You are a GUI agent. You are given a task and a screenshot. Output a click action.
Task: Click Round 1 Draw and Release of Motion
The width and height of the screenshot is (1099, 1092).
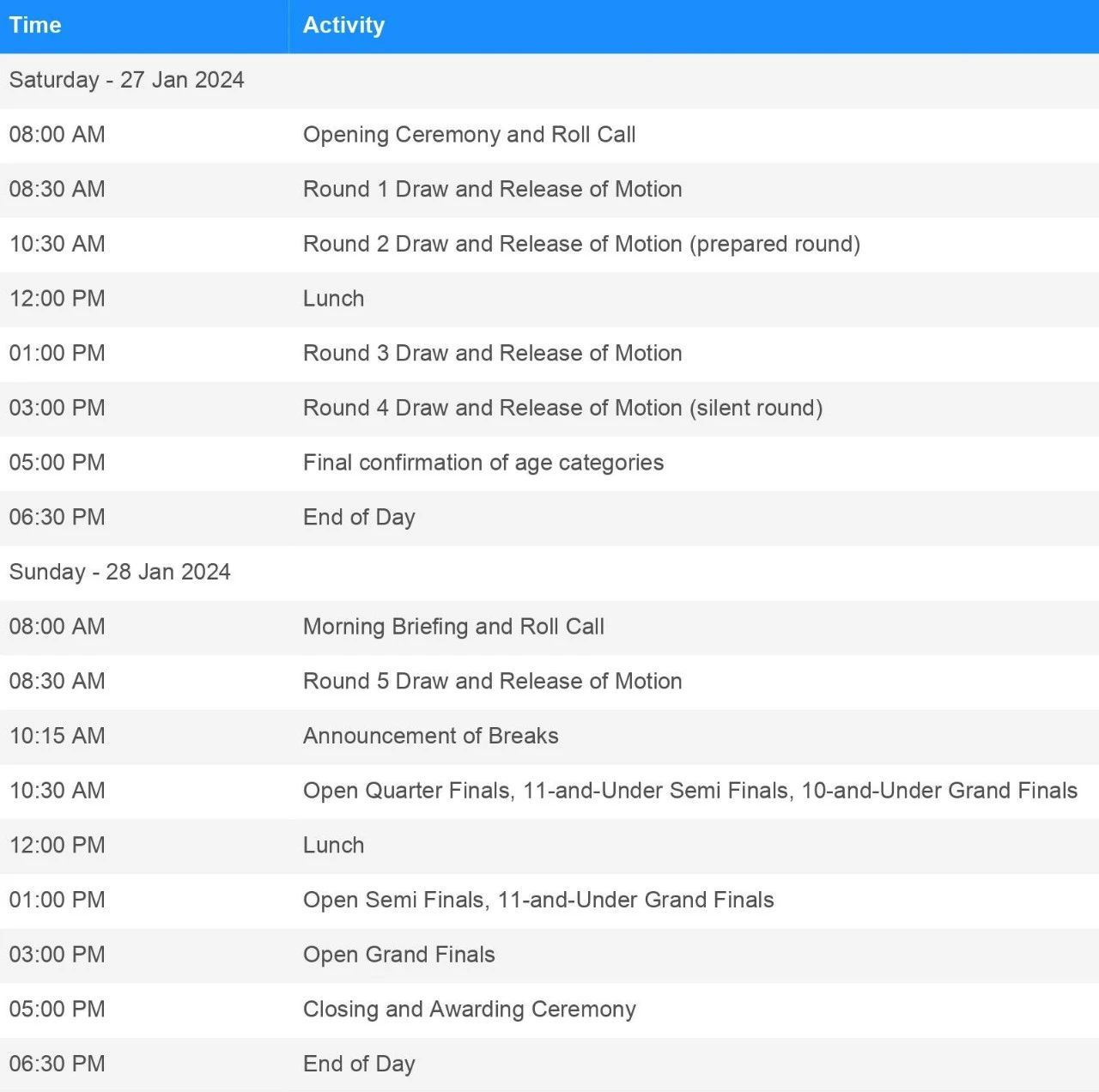(x=492, y=189)
